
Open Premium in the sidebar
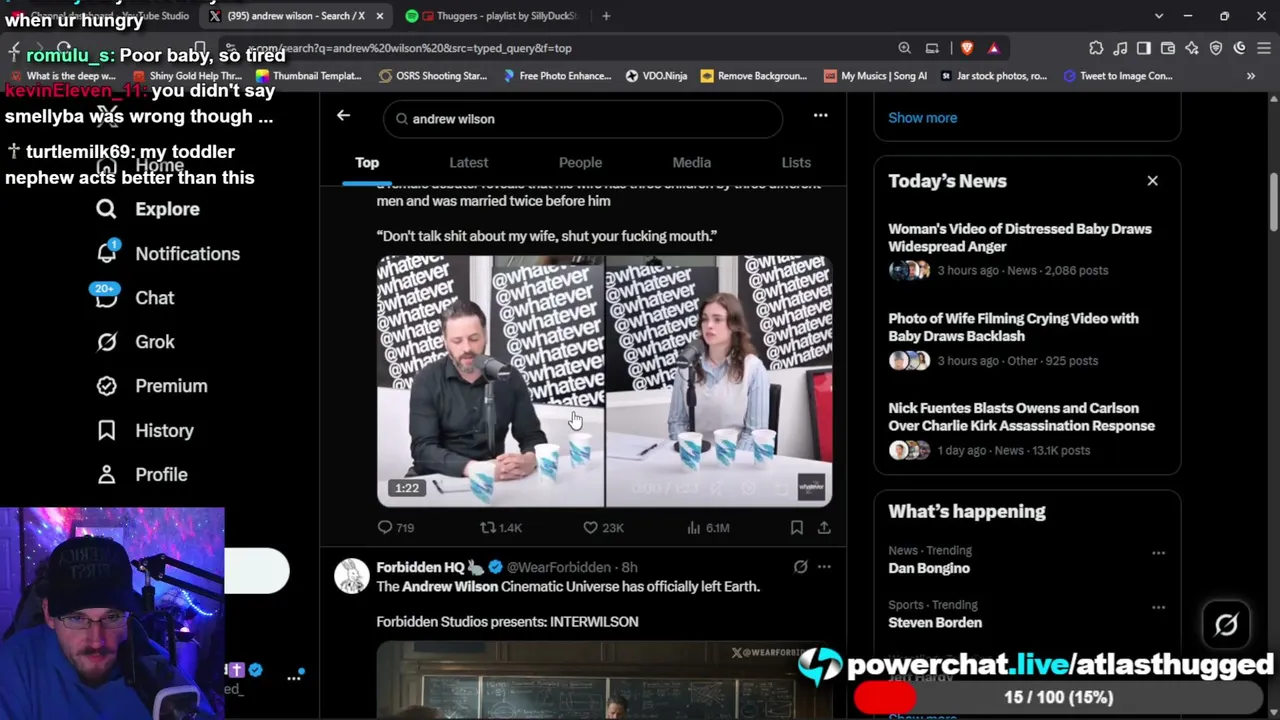(152, 385)
